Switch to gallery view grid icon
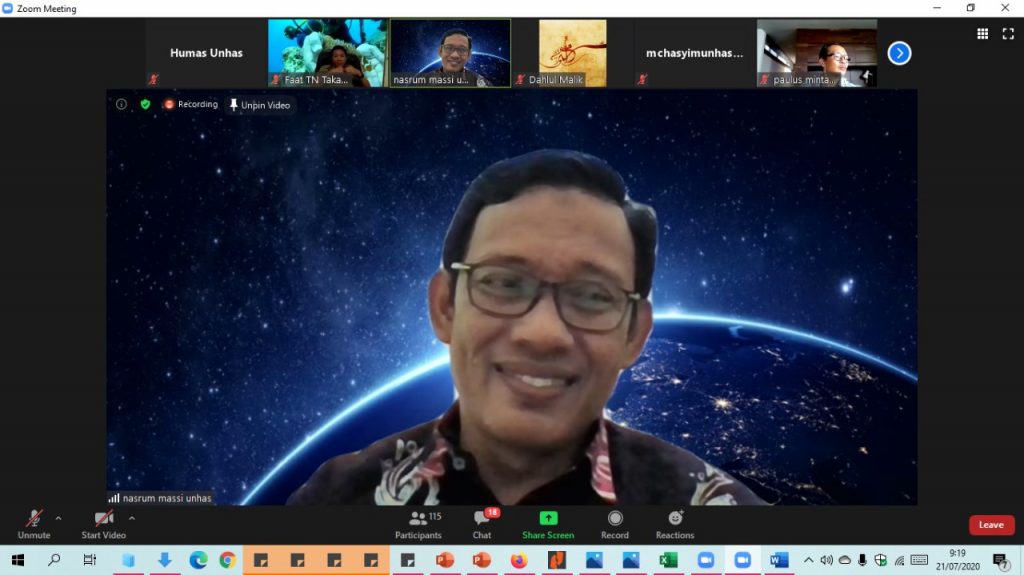This screenshot has height=575, width=1024. pyautogui.click(x=982, y=34)
